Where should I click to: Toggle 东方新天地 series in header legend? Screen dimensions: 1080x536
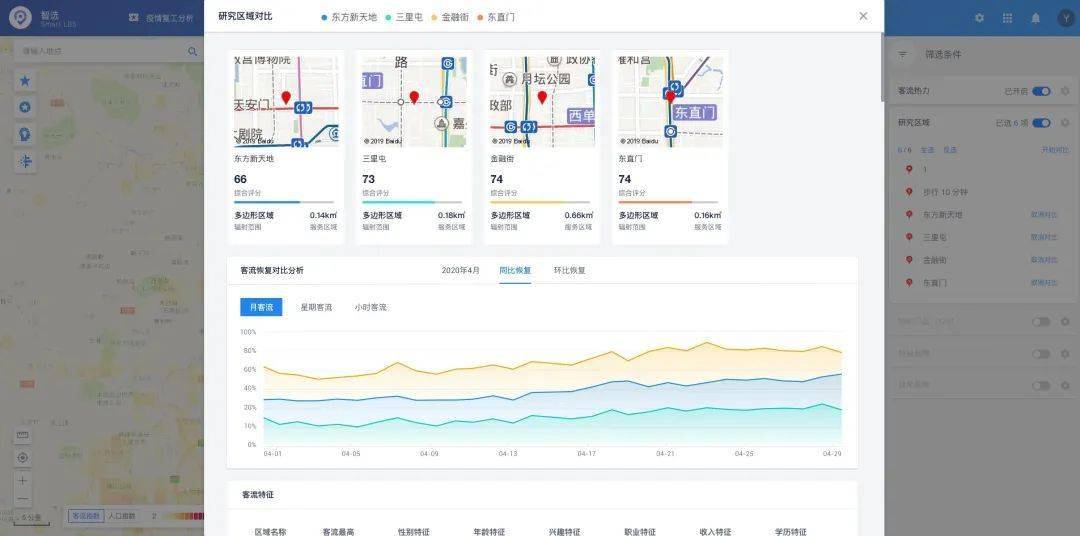point(349,17)
